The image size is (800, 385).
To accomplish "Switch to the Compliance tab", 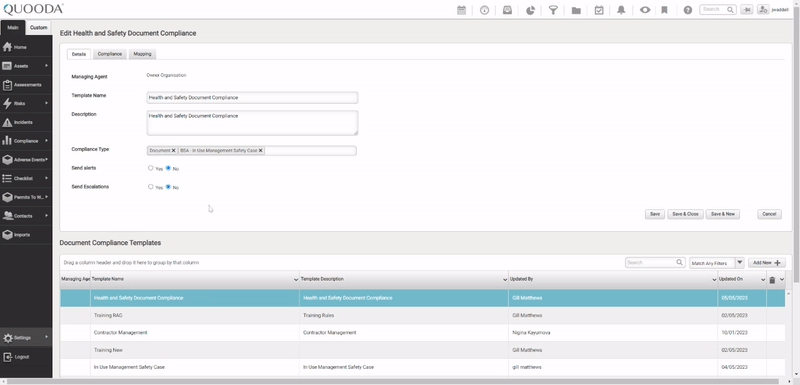I will coord(110,54).
